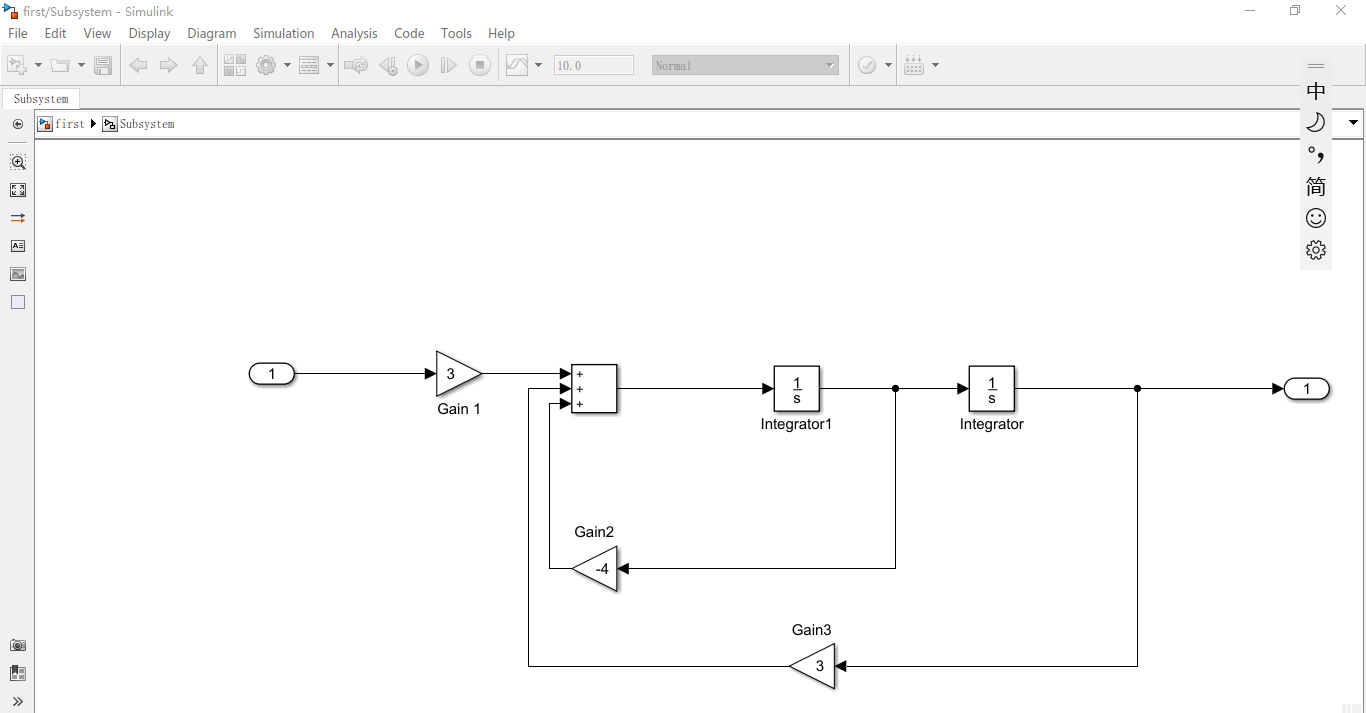Select the Gain 1 block
This screenshot has height=713, width=1366.
458,374
